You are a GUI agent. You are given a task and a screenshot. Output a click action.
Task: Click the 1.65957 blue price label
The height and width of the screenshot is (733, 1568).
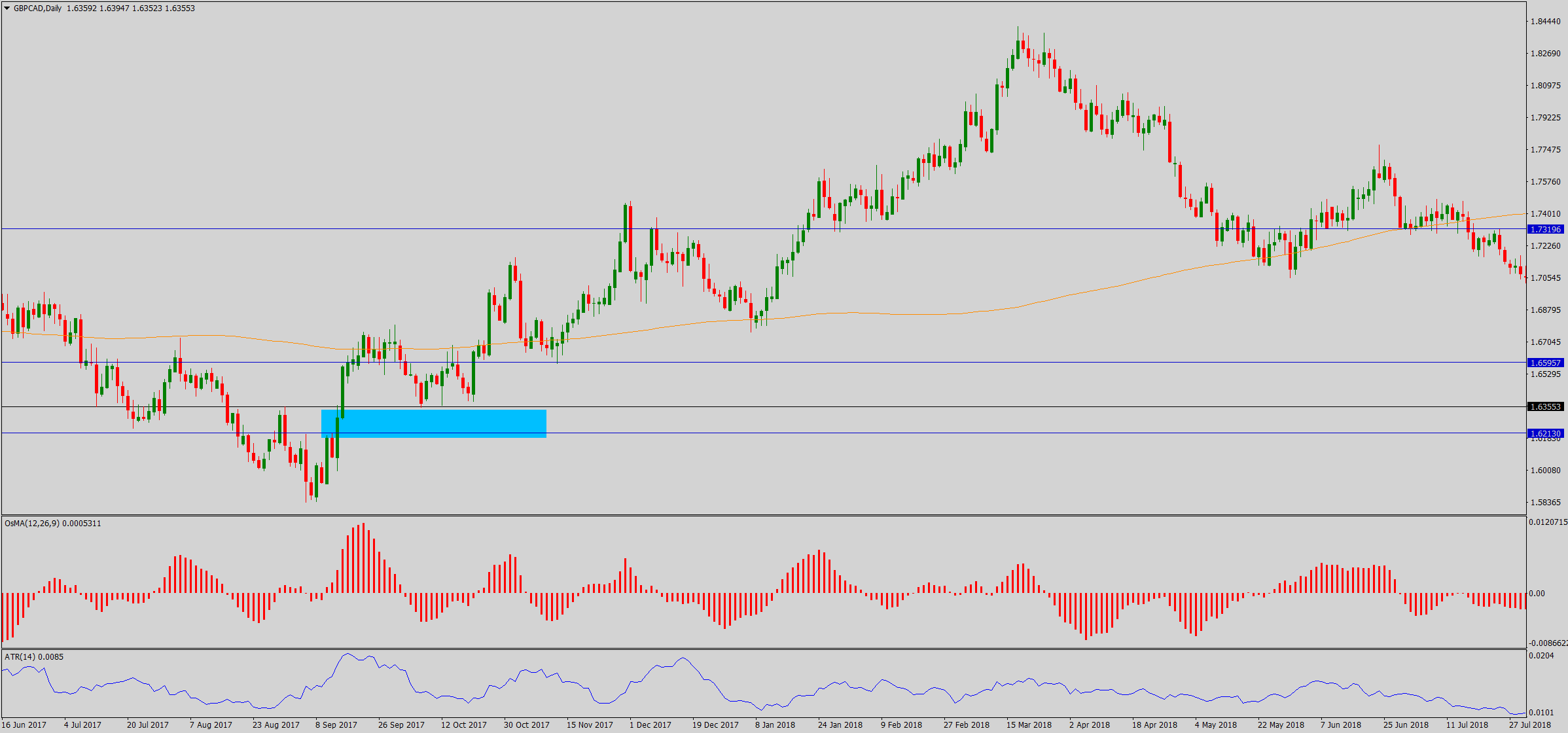coord(1546,363)
